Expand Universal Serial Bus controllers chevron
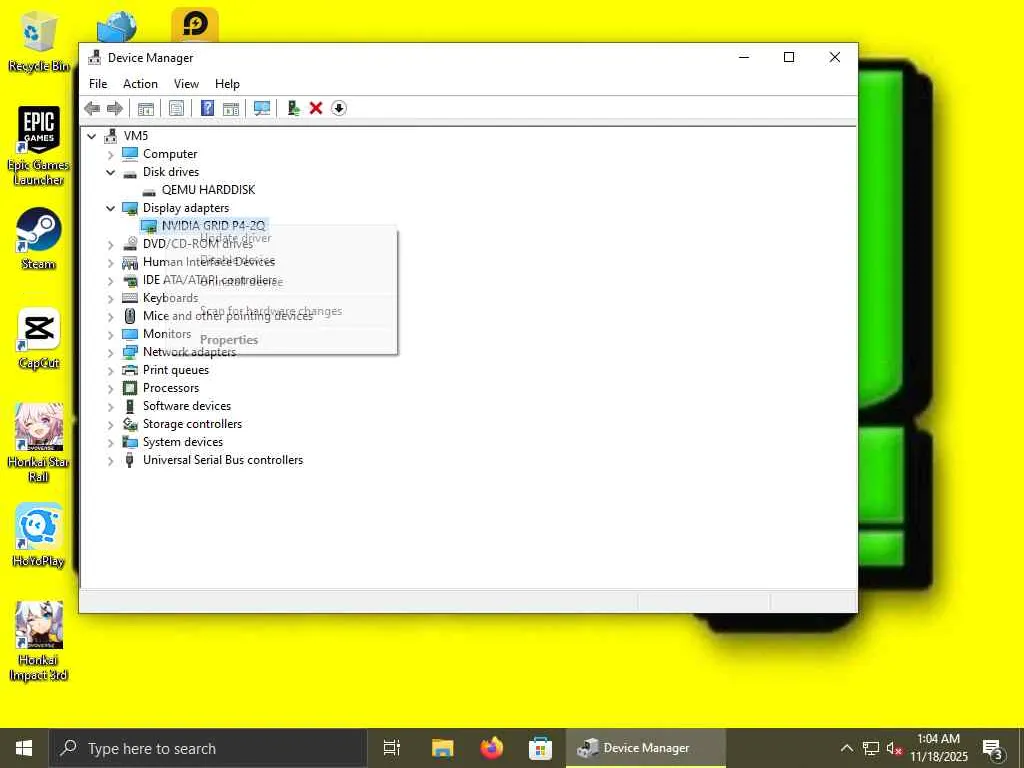The width and height of the screenshot is (1024, 768). (110, 460)
